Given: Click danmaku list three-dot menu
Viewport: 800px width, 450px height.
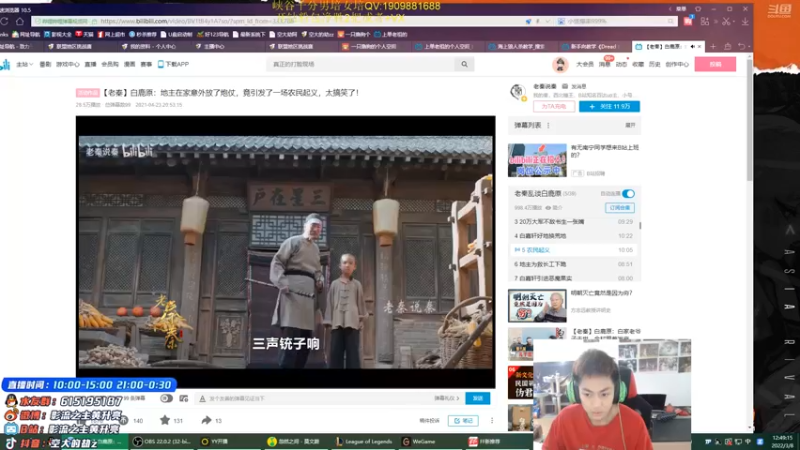Looking at the screenshot, I should [x=548, y=126].
